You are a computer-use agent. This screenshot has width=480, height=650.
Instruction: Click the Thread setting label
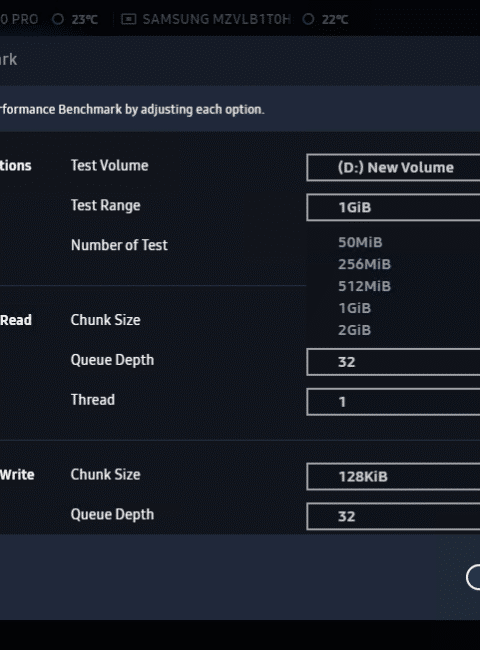click(93, 400)
